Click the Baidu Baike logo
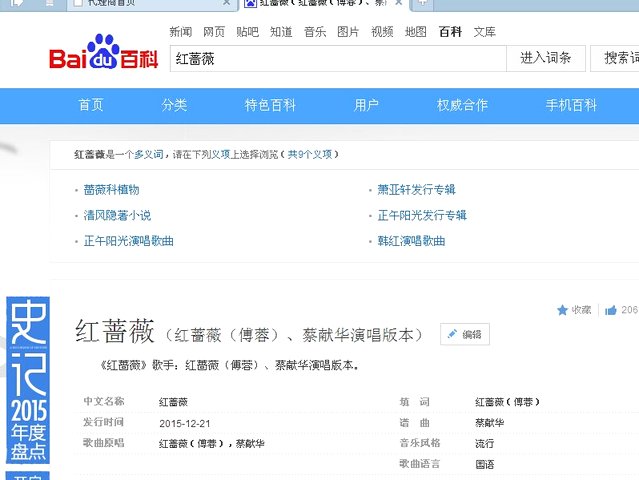This screenshot has width=639, height=480. coord(103,55)
